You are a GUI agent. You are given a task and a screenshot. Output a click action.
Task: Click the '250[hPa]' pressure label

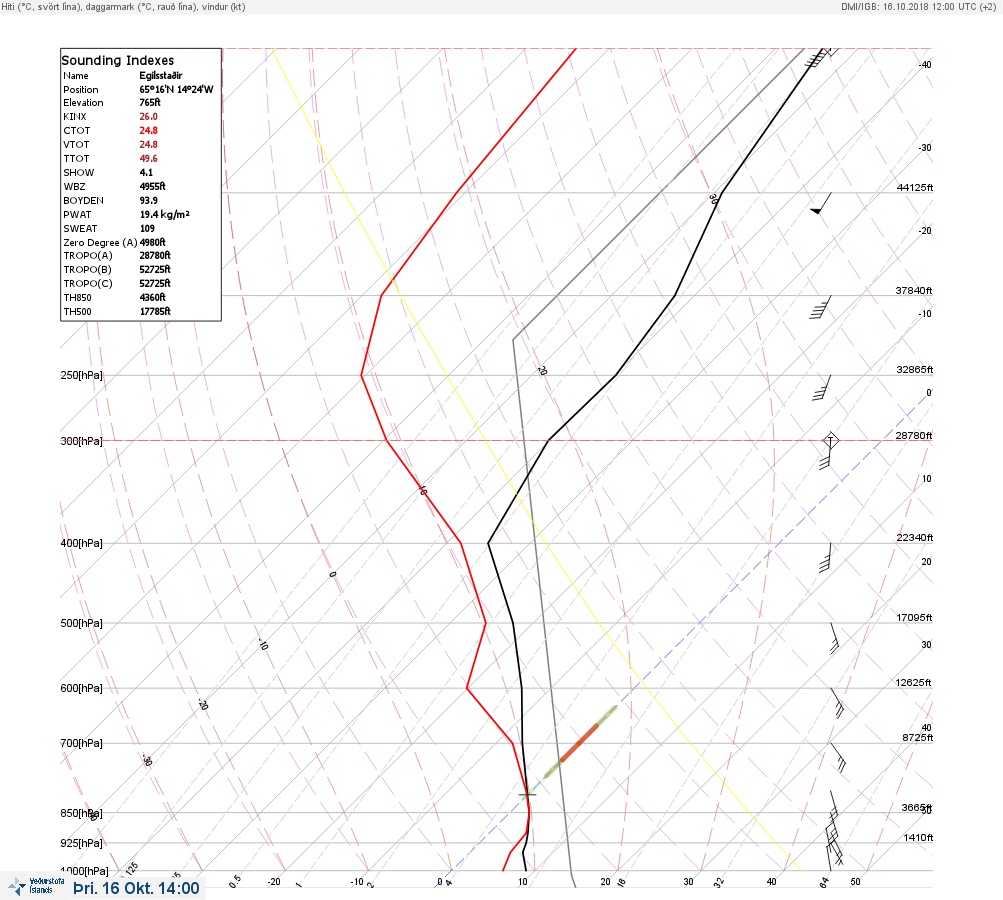tap(81, 375)
